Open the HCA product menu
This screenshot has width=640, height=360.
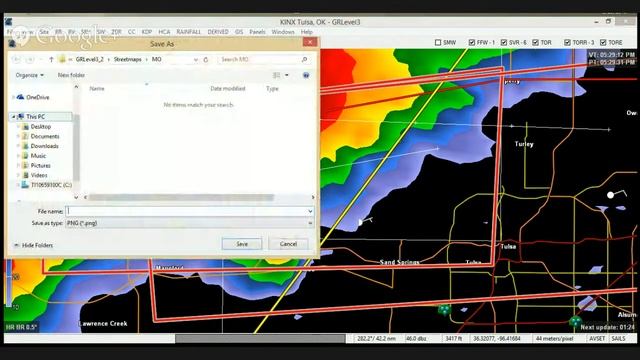164,32
